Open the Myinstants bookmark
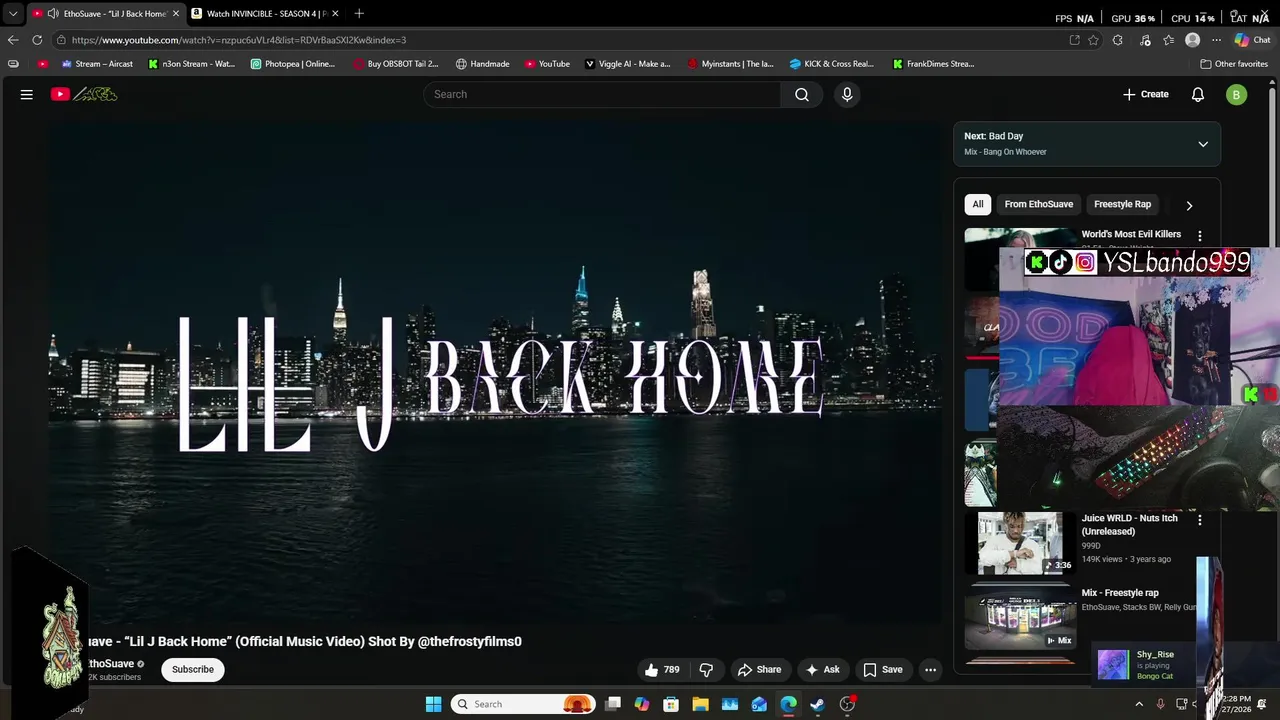 [x=731, y=64]
